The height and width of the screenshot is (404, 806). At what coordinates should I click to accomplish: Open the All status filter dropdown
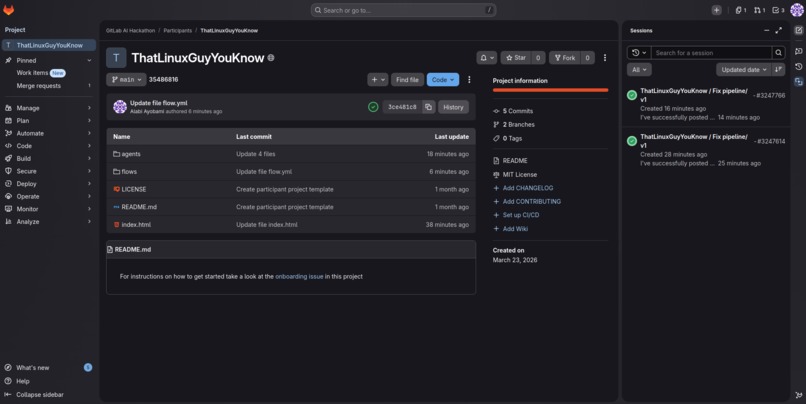(639, 69)
